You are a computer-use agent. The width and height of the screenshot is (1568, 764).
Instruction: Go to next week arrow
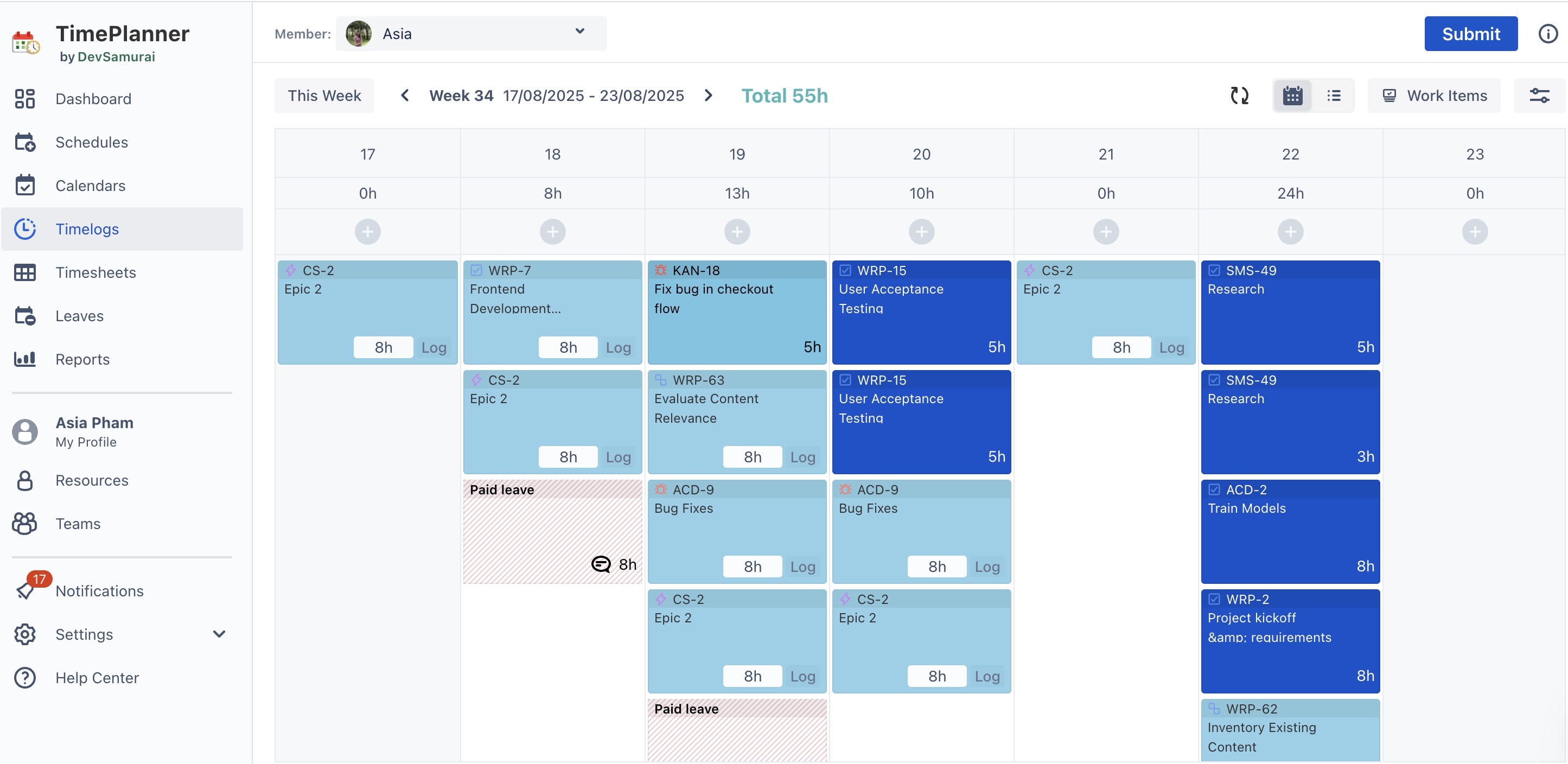click(x=708, y=95)
